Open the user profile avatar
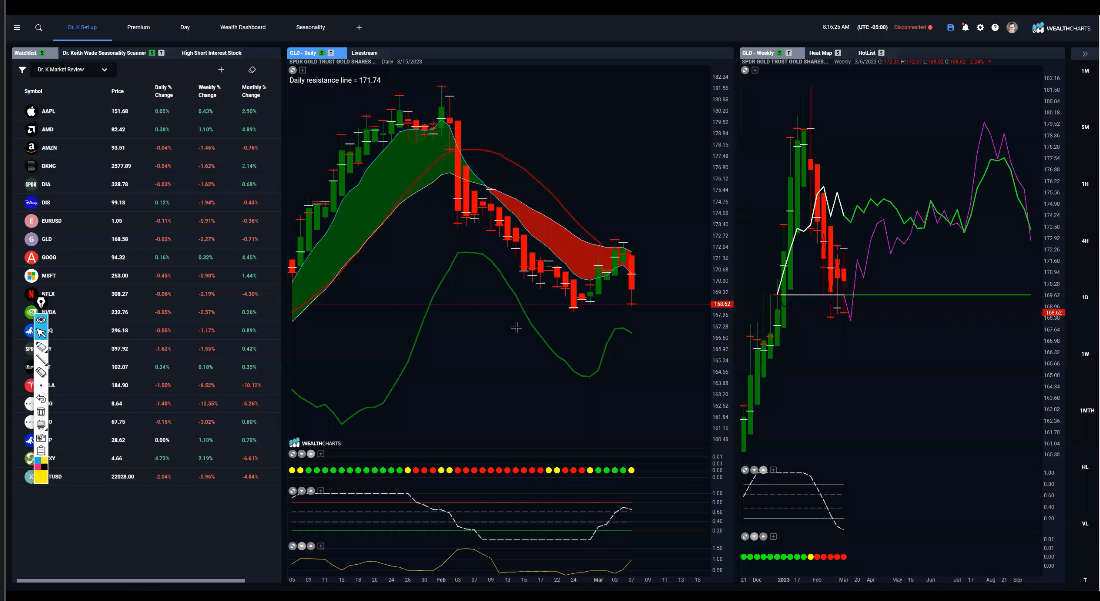The image size is (1100, 601). click(x=1012, y=27)
